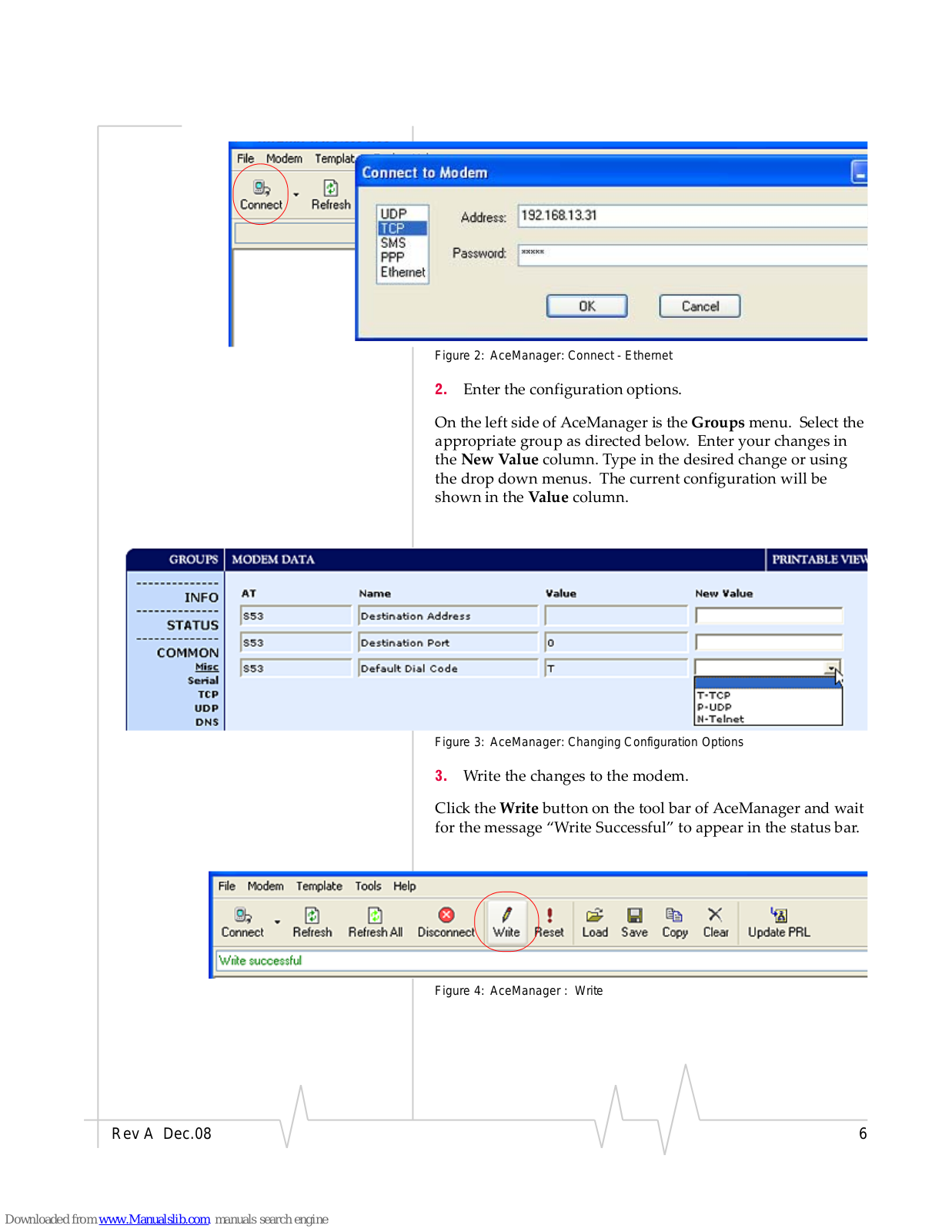This screenshot has height=1232, width=952.
Task: Click New Value field for Destination Port
Action: (769, 642)
